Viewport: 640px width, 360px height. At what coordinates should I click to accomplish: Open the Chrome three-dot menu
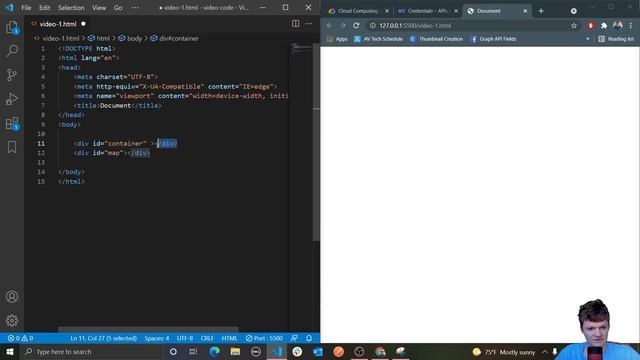(x=631, y=25)
